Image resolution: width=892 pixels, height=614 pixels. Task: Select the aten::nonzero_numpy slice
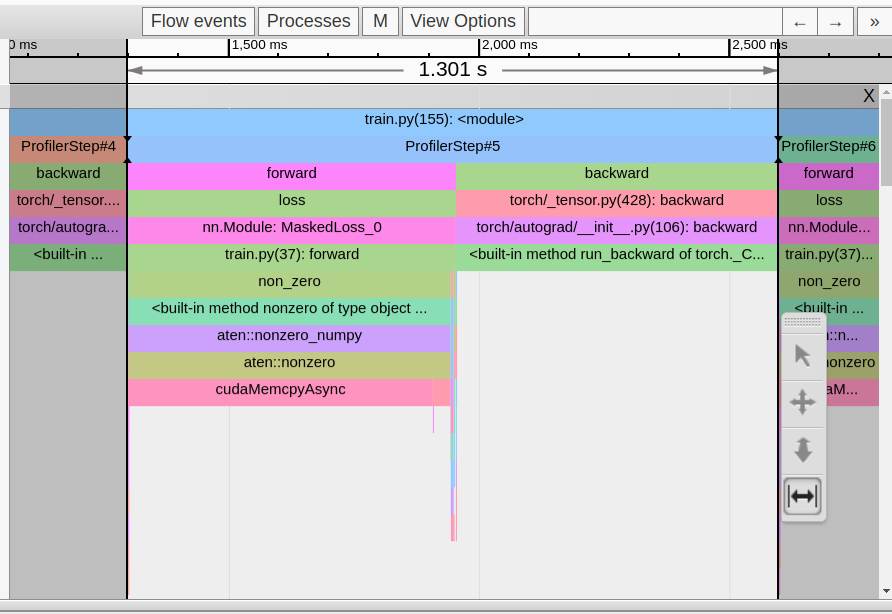point(289,335)
